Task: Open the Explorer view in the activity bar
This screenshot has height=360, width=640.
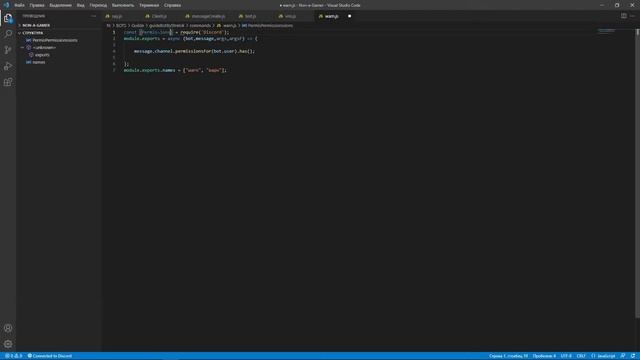Action: click(8, 18)
